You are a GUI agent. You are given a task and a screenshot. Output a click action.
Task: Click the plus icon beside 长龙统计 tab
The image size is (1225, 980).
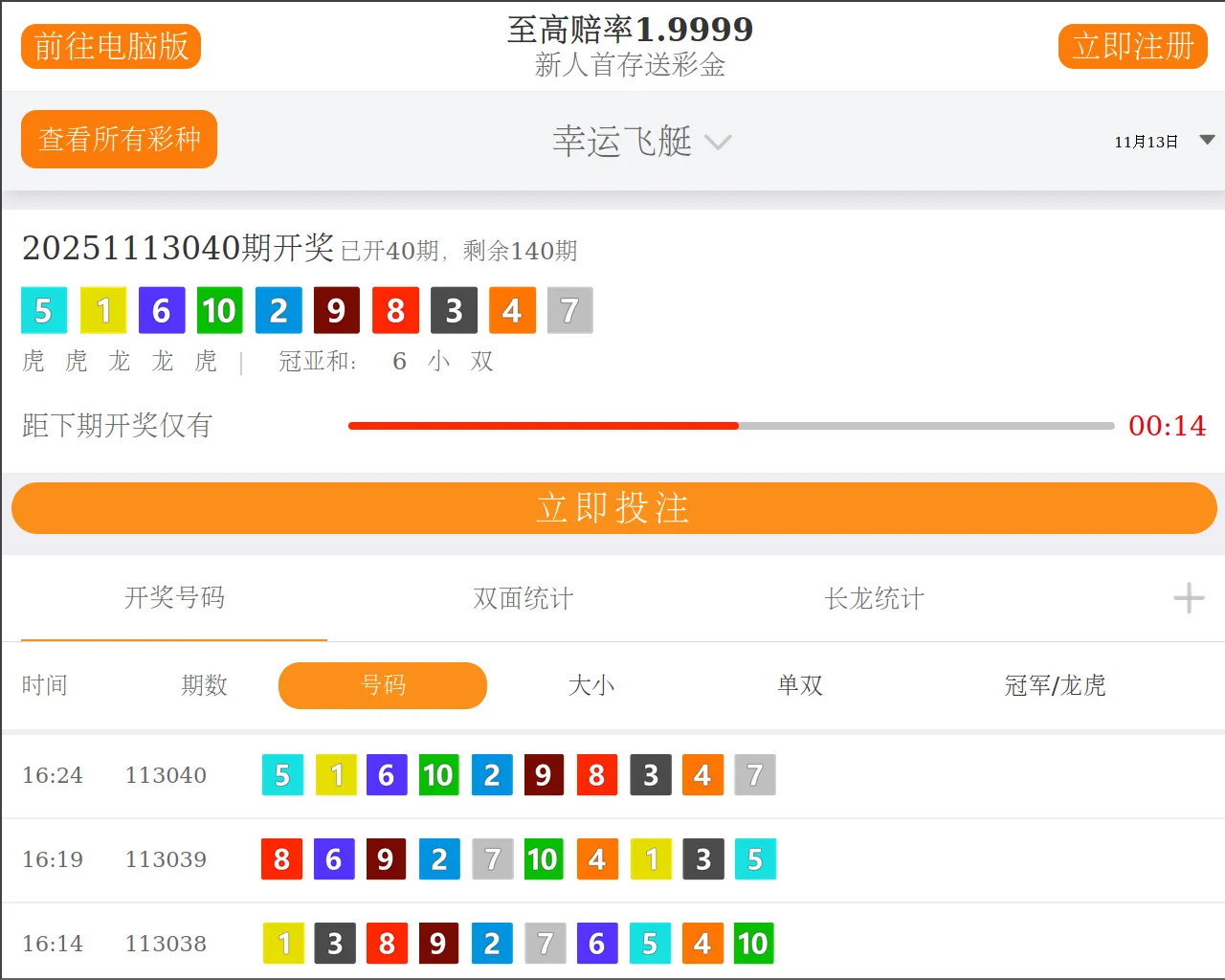[x=1189, y=598]
